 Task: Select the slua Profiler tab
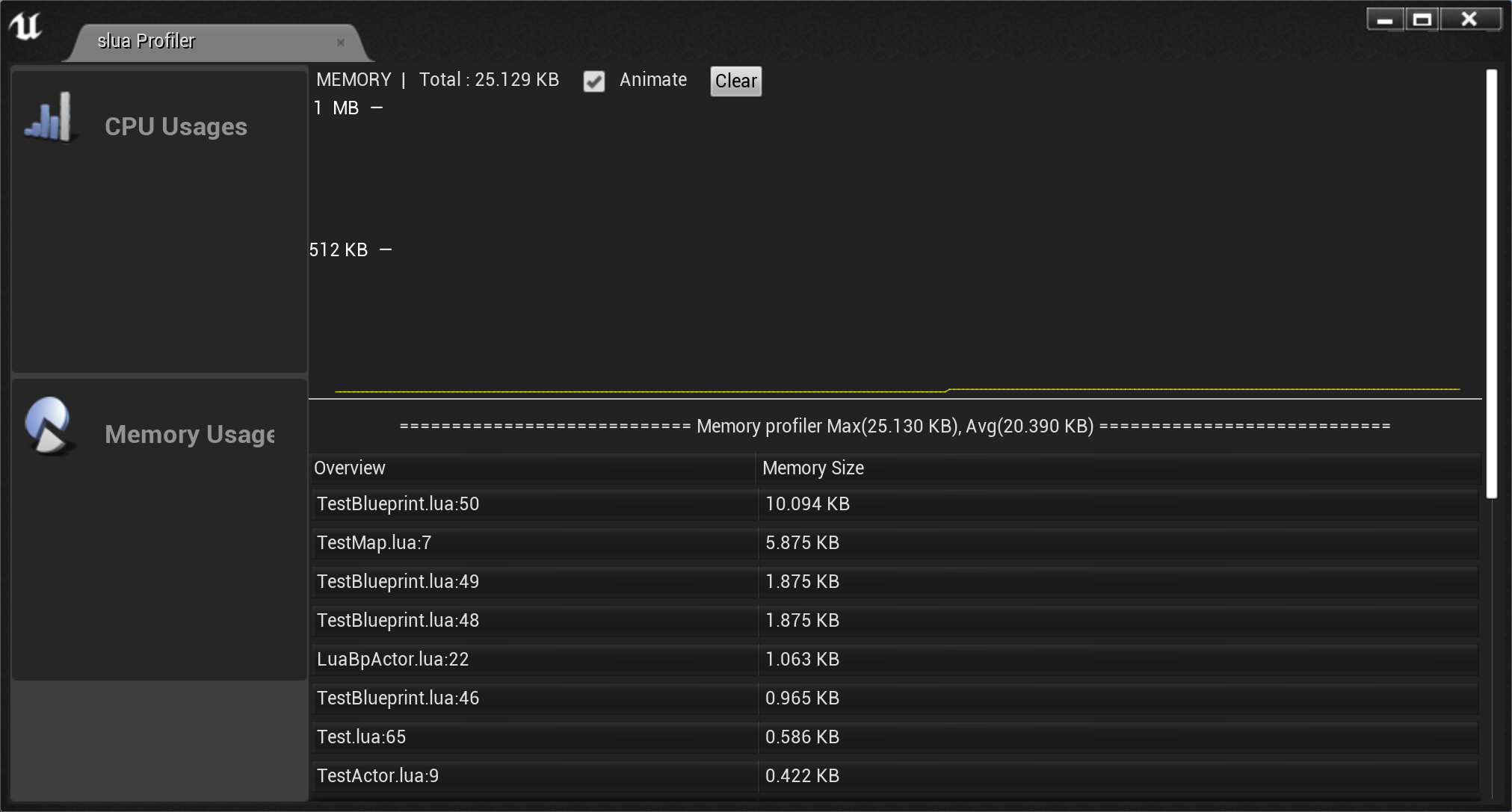(146, 41)
